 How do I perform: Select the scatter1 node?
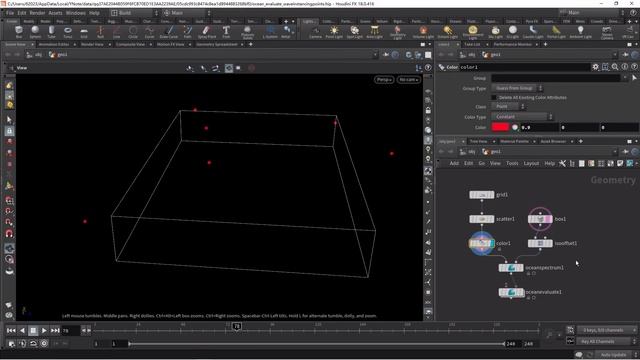click(482, 219)
